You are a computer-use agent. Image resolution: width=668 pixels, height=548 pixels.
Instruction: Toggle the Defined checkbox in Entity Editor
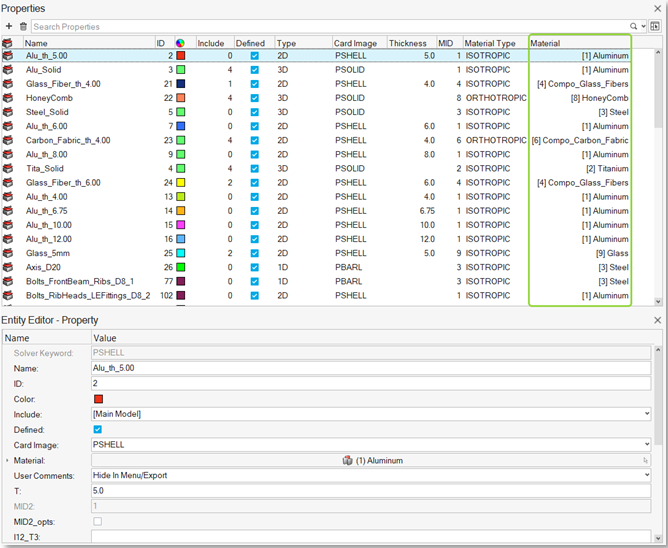(x=98, y=429)
